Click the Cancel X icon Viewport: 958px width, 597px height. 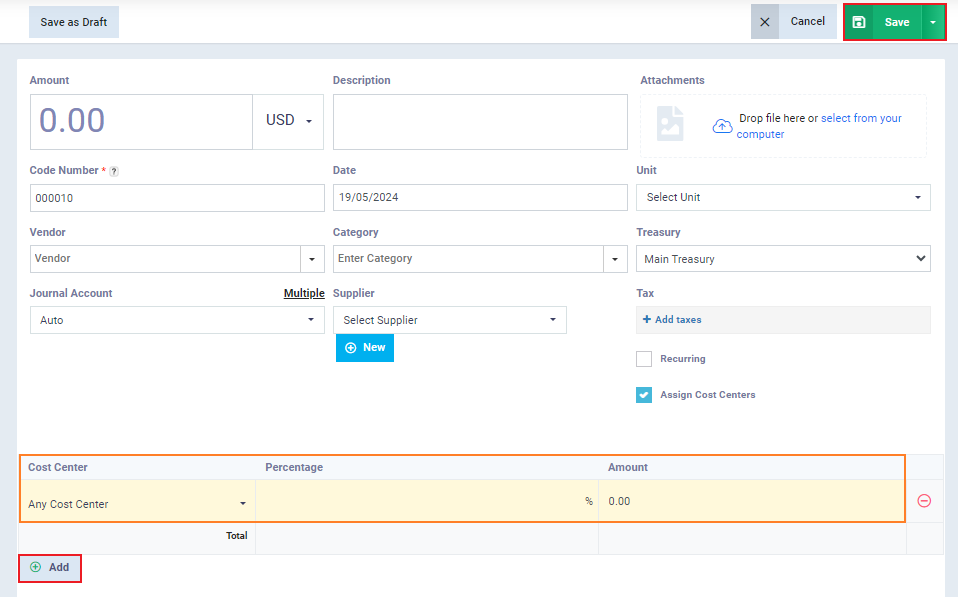(764, 22)
